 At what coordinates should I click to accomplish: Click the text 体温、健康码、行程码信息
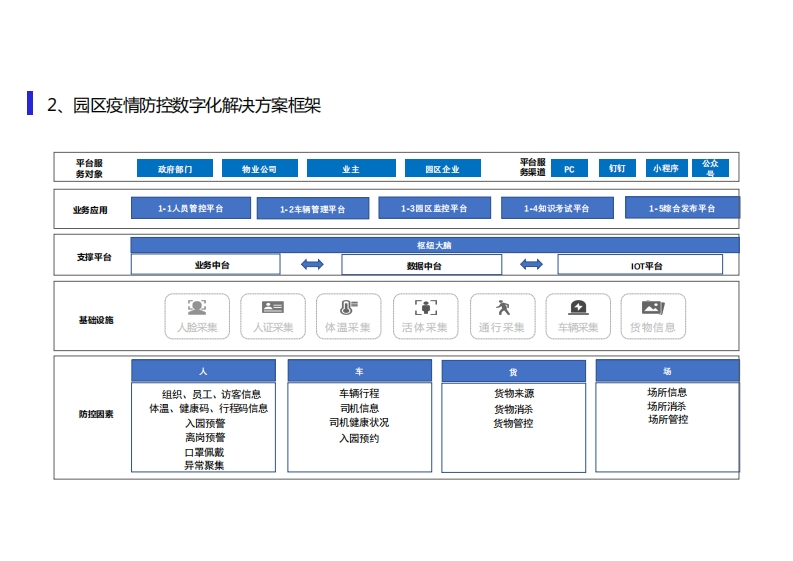tap(208, 408)
